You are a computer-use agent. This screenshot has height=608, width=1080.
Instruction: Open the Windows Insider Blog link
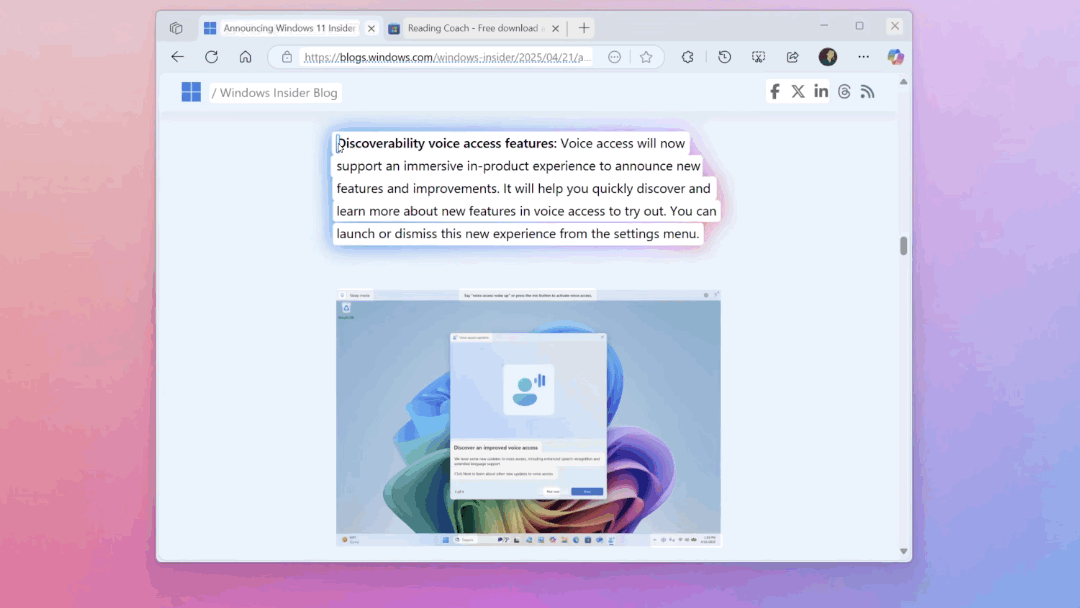click(278, 92)
